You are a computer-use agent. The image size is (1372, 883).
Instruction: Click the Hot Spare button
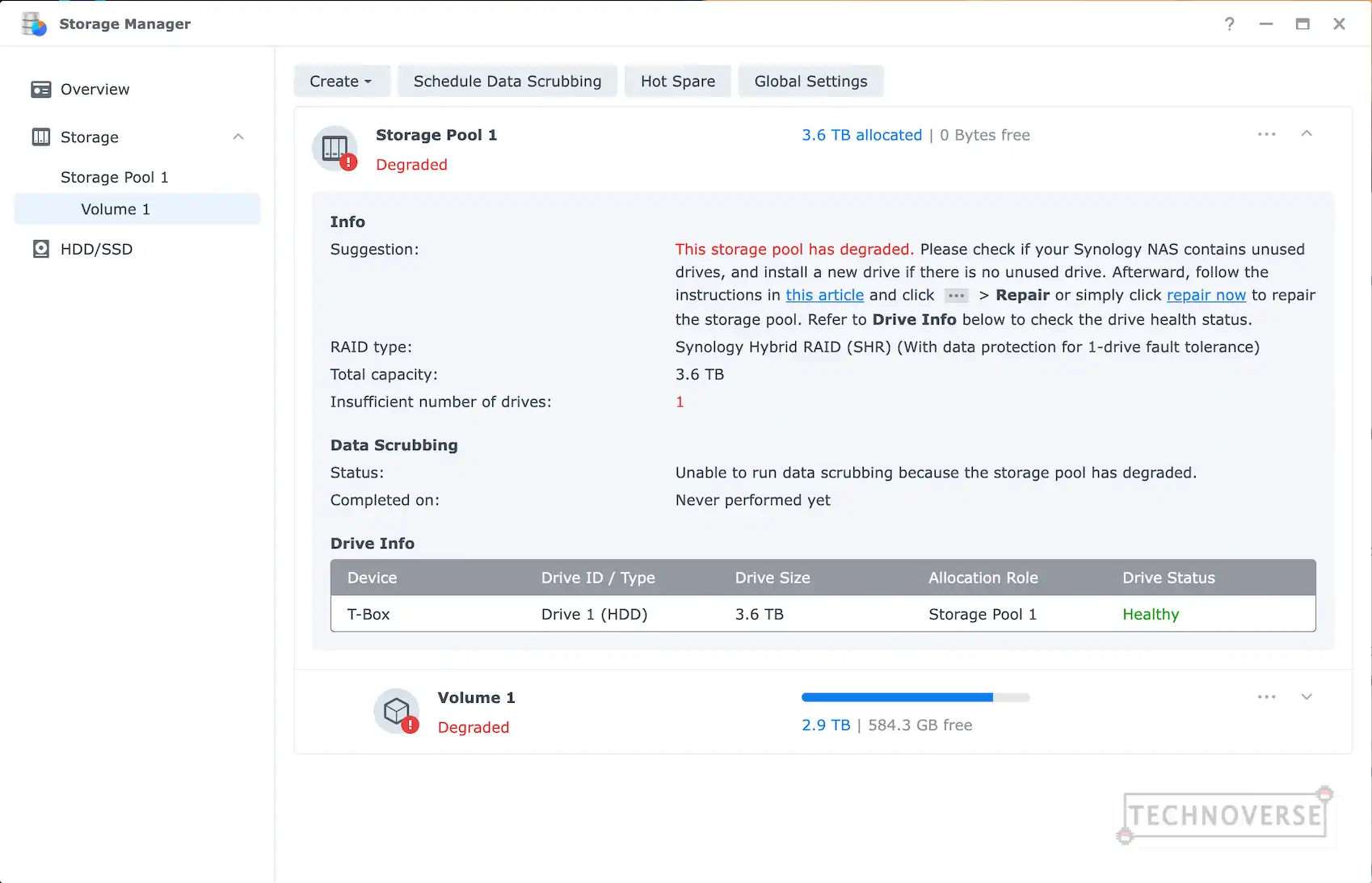pyautogui.click(x=678, y=82)
